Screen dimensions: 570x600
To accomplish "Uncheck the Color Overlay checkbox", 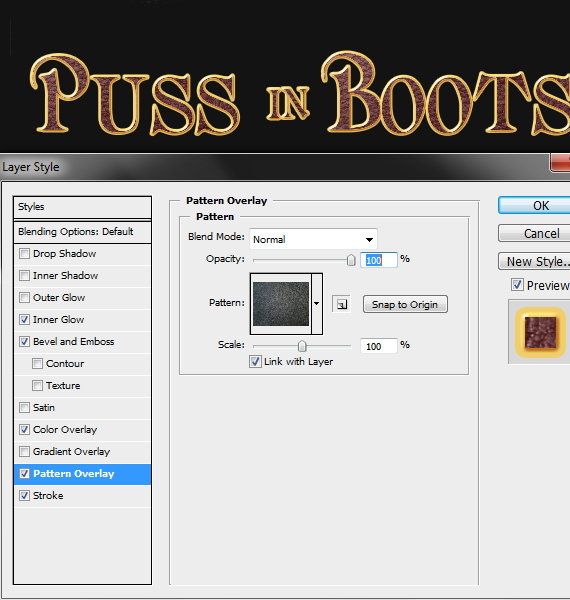I will (x=24, y=430).
